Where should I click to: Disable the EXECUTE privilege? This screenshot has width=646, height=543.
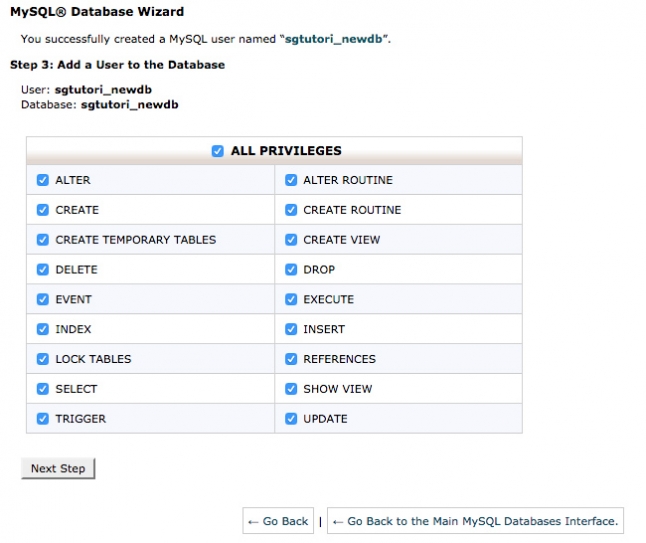pos(291,299)
